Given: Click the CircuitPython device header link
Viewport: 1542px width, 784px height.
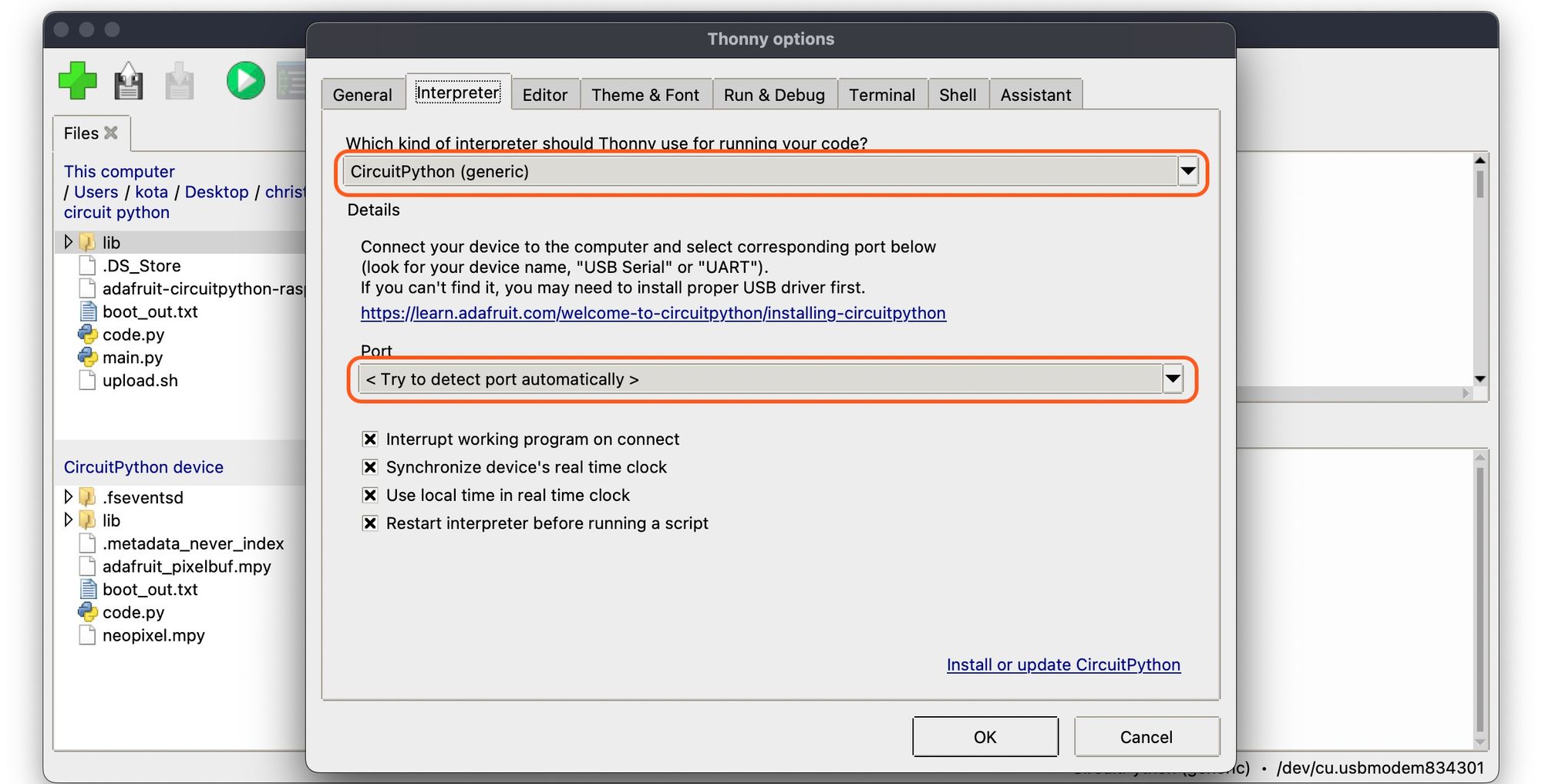Looking at the screenshot, I should point(143,467).
